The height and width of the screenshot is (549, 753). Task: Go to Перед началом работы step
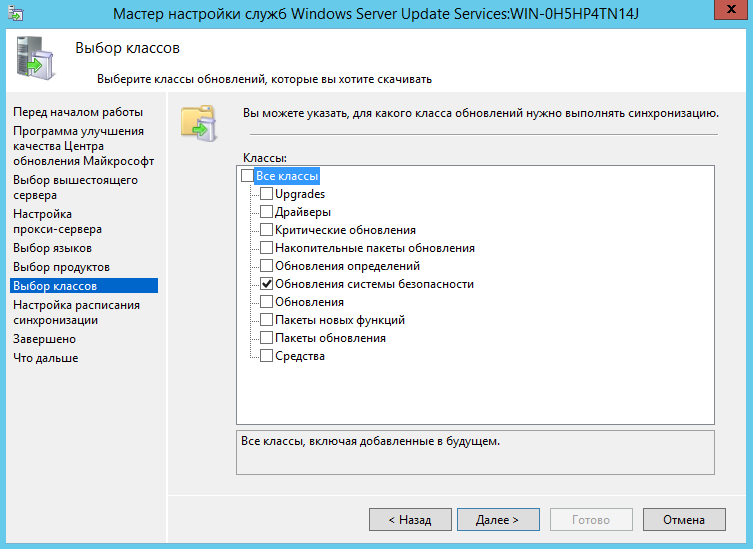click(x=78, y=112)
